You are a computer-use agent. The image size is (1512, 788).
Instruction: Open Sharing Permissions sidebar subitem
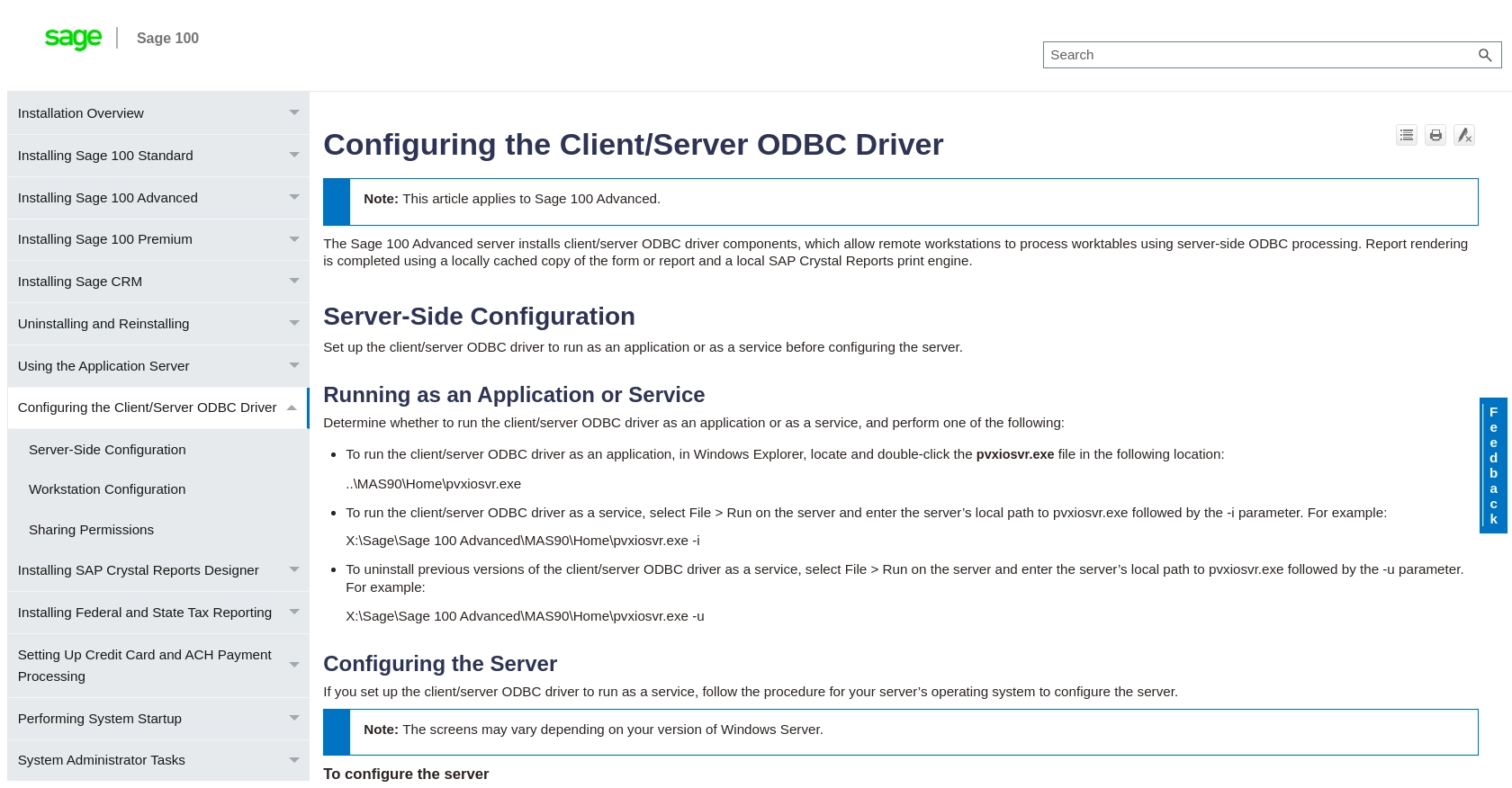[x=91, y=530]
